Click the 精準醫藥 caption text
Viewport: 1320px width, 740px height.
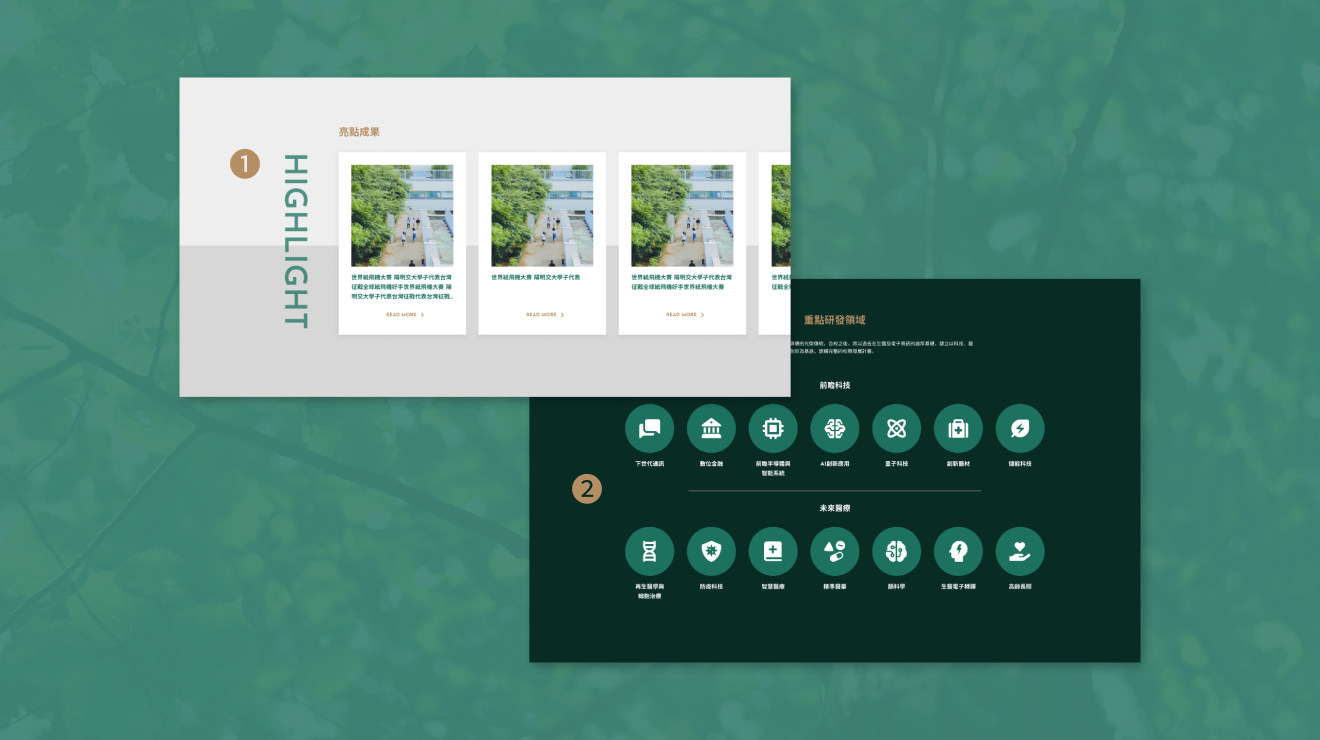pyautogui.click(x=835, y=587)
